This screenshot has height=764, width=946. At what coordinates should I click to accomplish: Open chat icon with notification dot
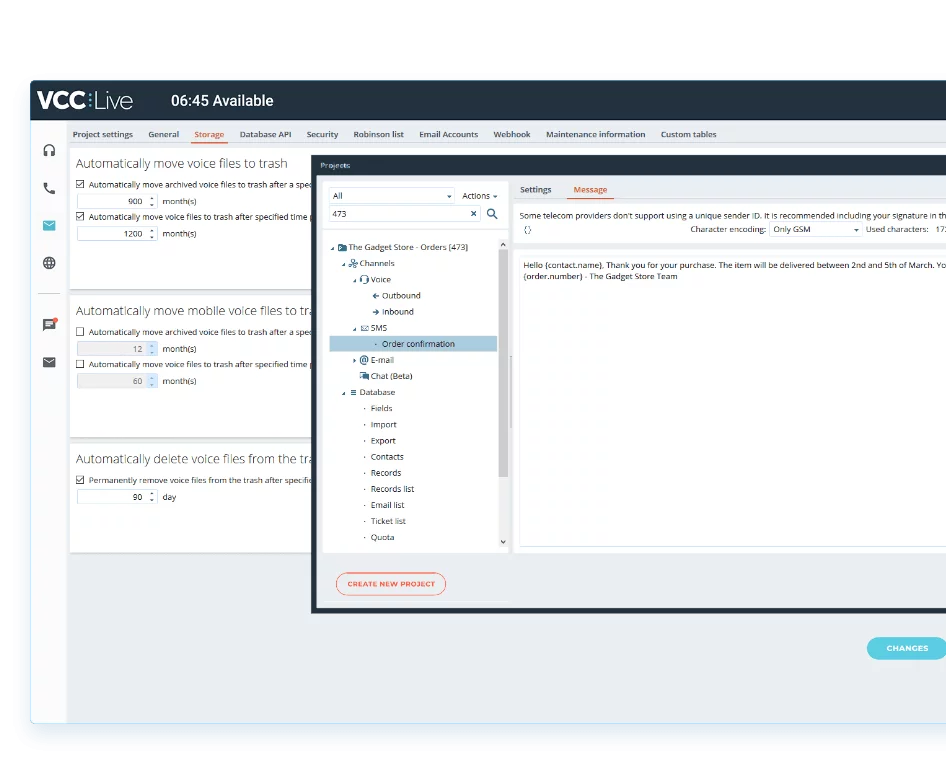(x=49, y=324)
